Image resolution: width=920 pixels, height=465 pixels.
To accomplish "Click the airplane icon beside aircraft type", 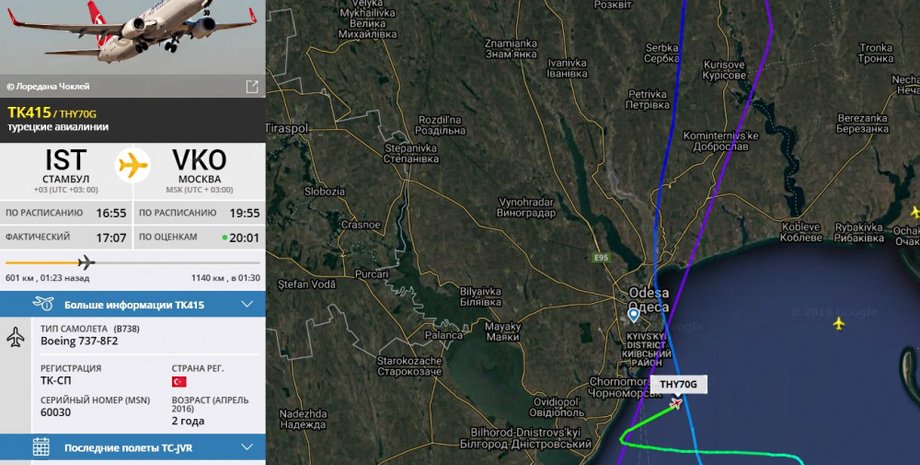I will tap(15, 337).
